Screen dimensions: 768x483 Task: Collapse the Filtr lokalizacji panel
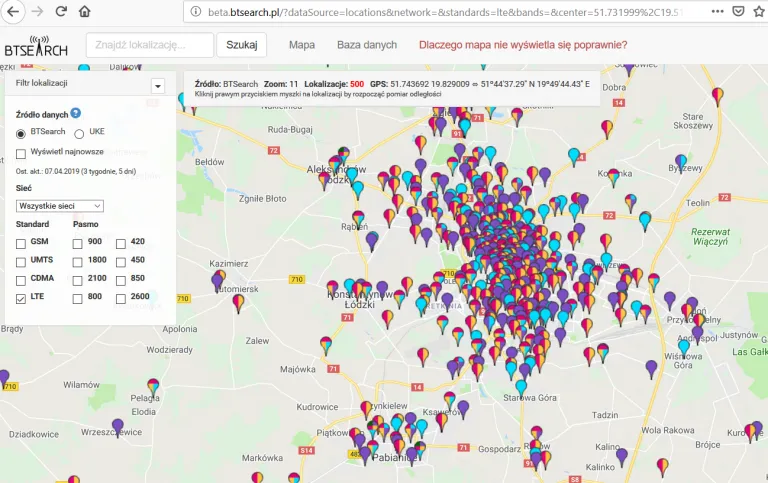158,86
